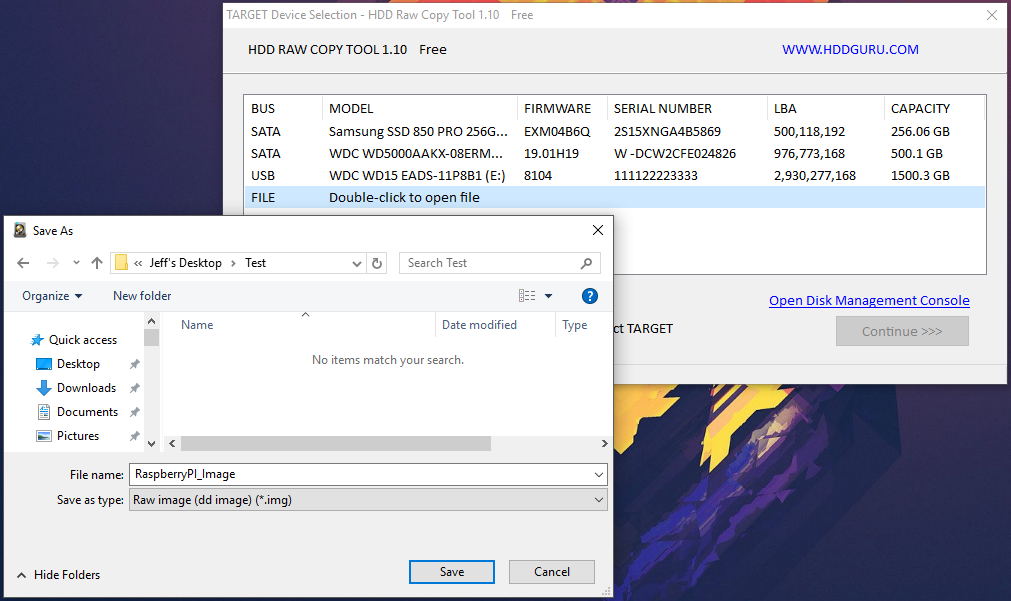Cancel the Save As dialog
Screen dimensions: 1011x601
tap(552, 572)
